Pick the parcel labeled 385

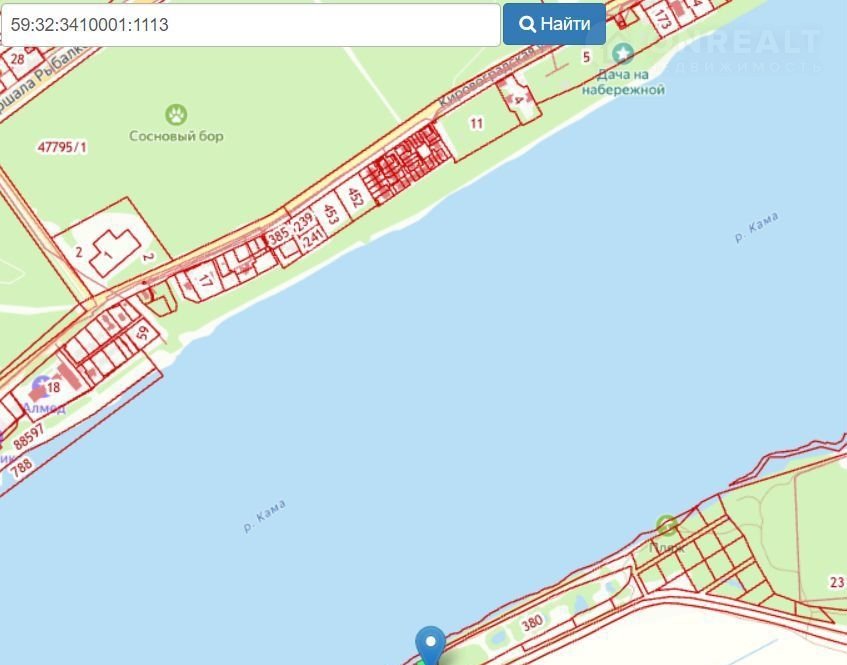pos(279,236)
